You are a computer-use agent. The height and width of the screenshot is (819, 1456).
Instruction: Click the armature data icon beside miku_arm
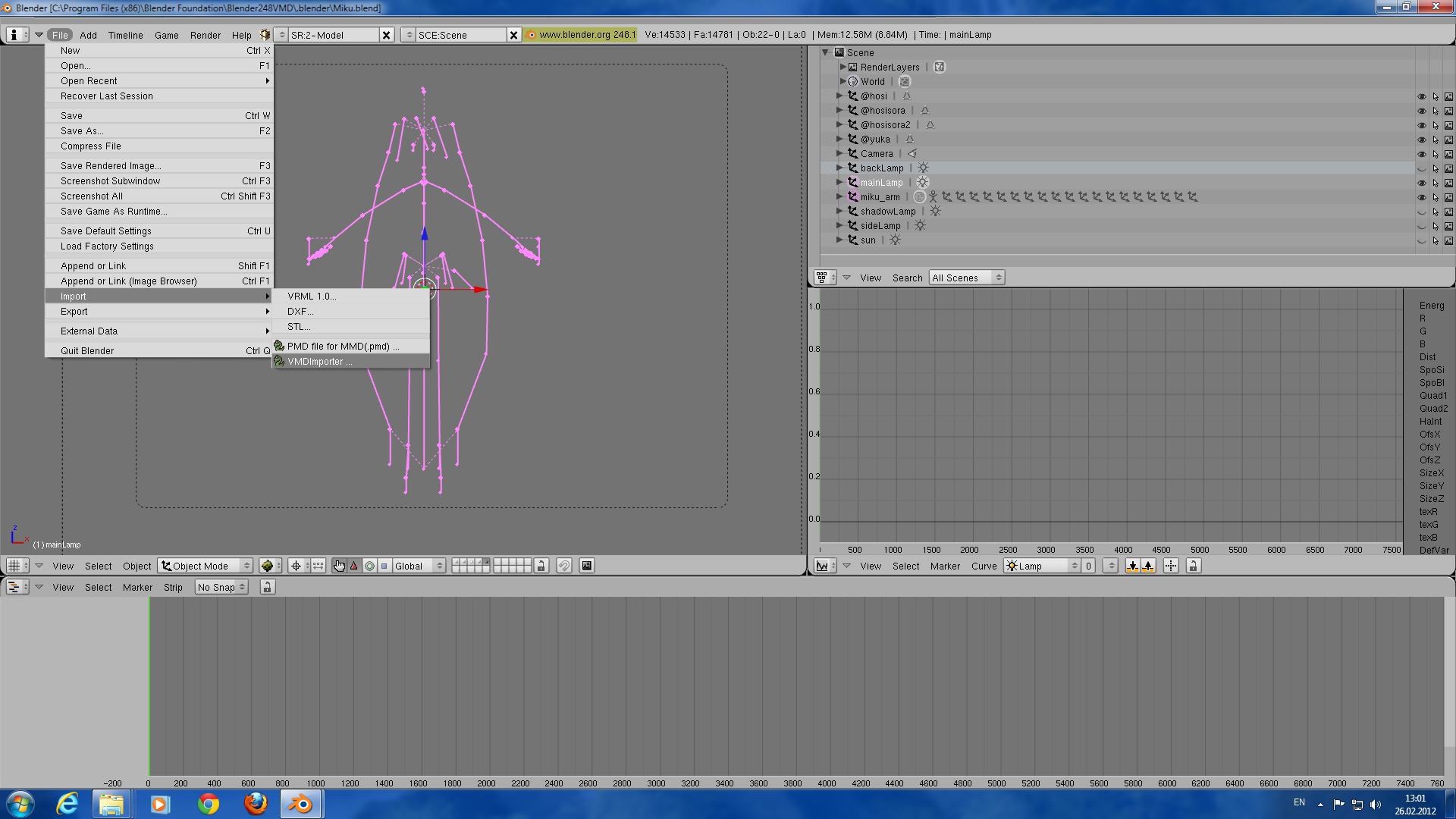tap(934, 197)
